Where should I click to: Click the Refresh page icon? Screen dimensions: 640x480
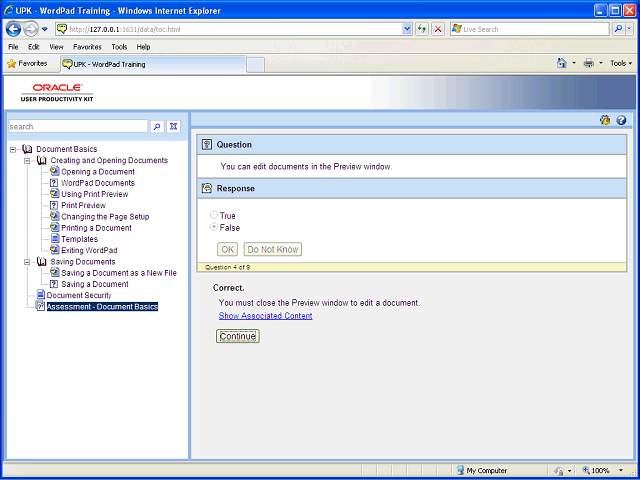point(422,29)
